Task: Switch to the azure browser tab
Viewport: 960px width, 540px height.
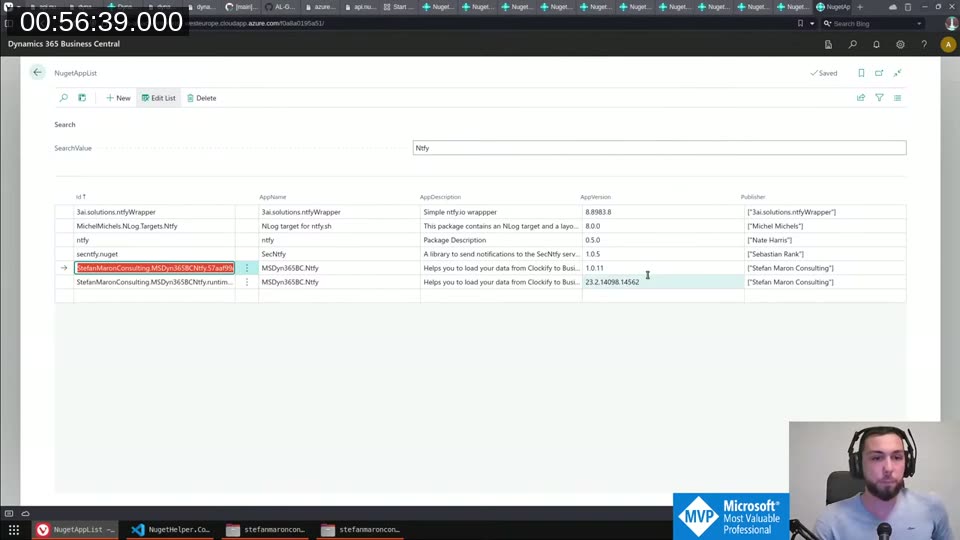Action: pos(320,7)
